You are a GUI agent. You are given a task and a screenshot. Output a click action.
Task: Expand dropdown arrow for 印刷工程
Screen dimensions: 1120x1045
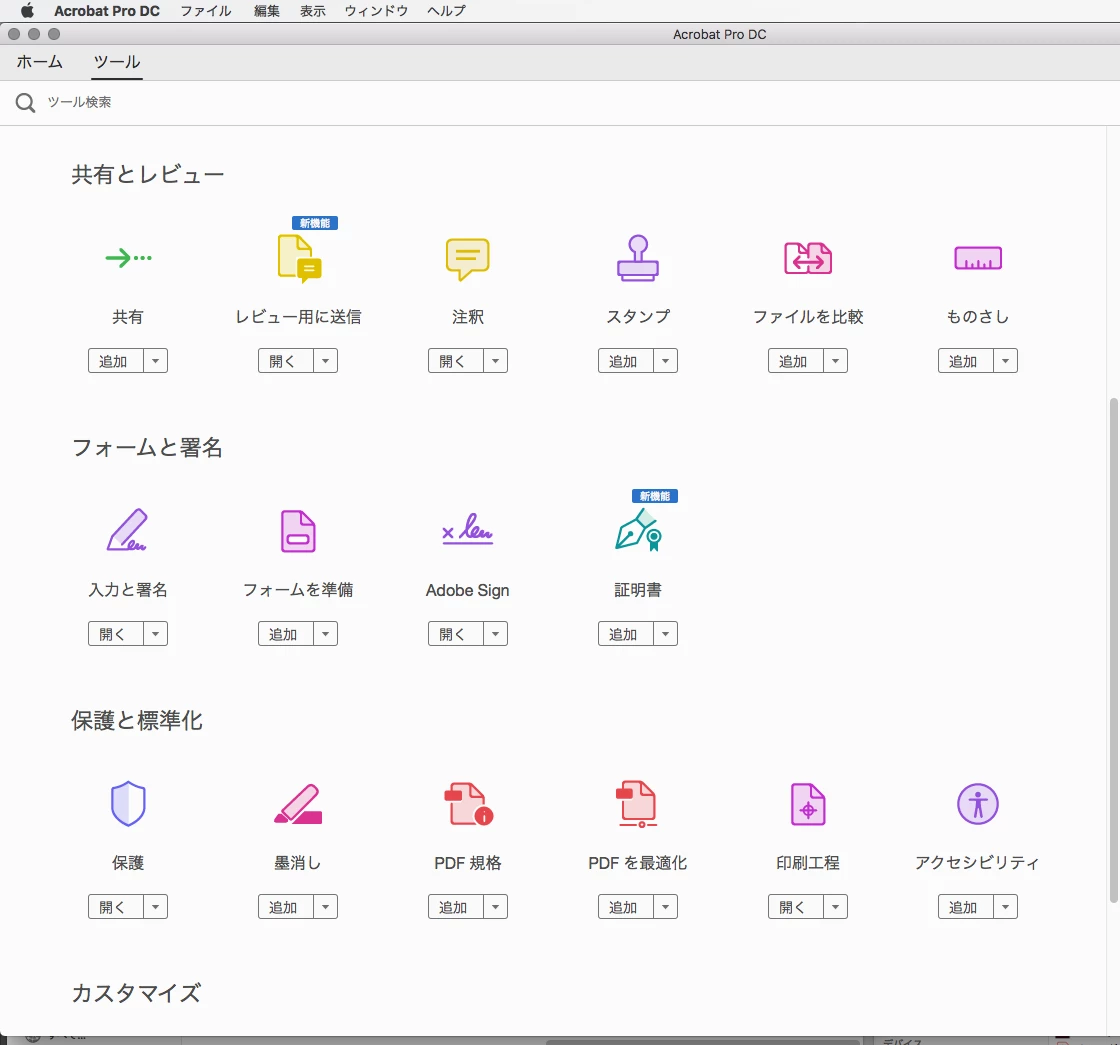(x=836, y=906)
